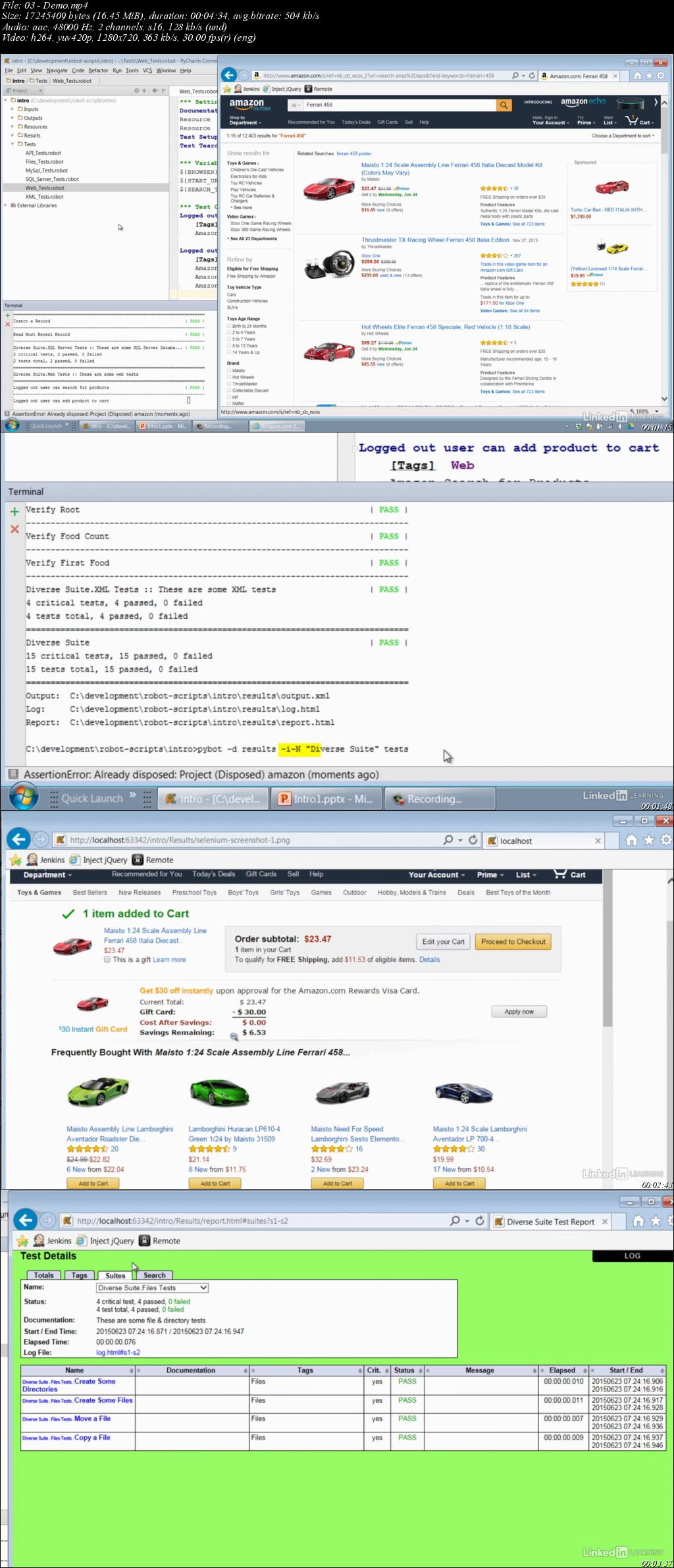Refresh the Diverse Suite Test Report page
The width and height of the screenshot is (674, 1568).
point(480,1221)
